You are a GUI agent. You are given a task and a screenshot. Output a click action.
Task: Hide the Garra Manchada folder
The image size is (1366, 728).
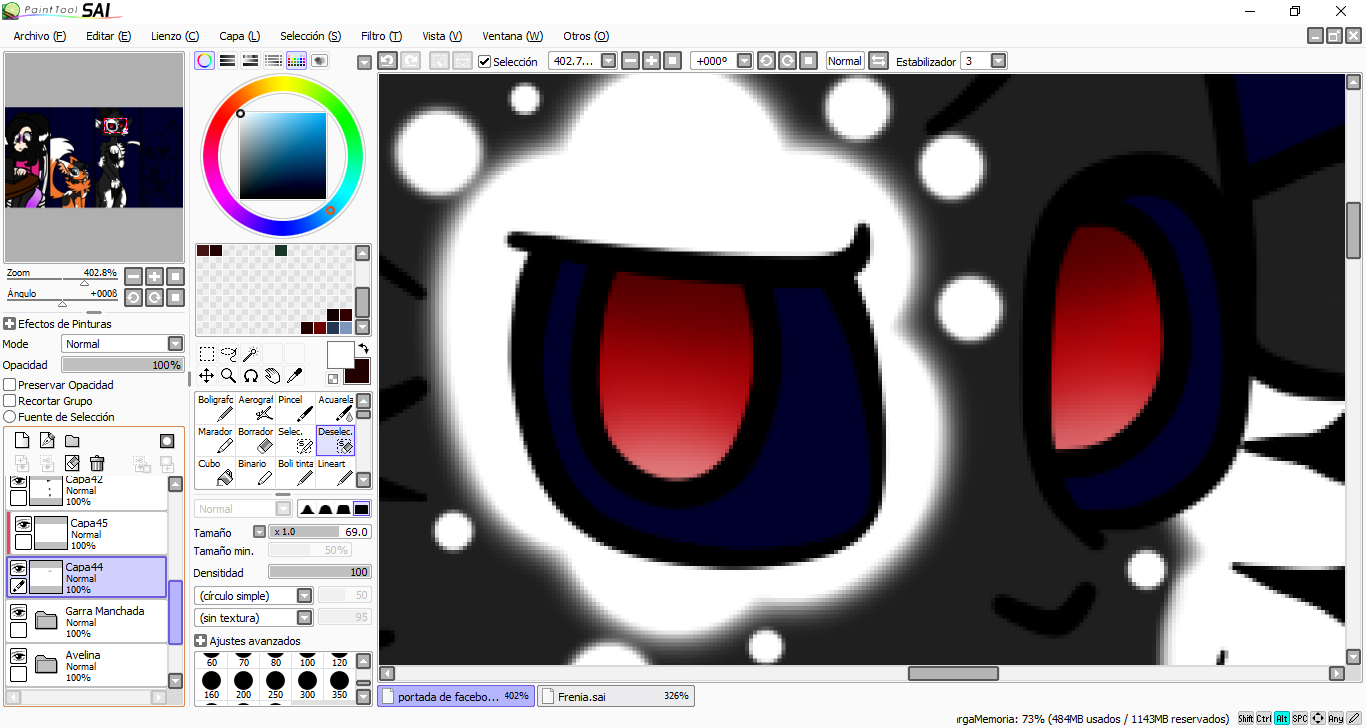[x=18, y=612]
